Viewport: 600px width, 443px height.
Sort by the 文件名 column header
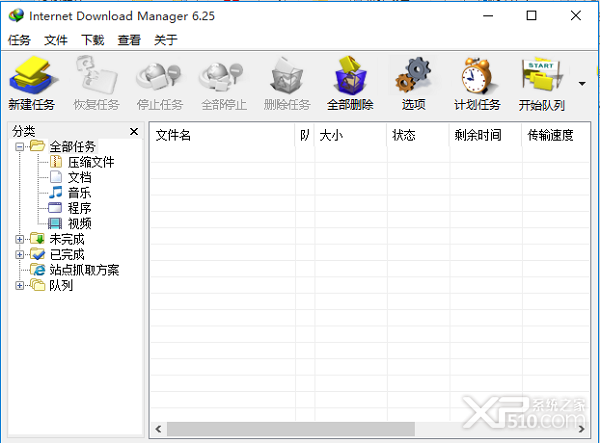tap(222, 135)
